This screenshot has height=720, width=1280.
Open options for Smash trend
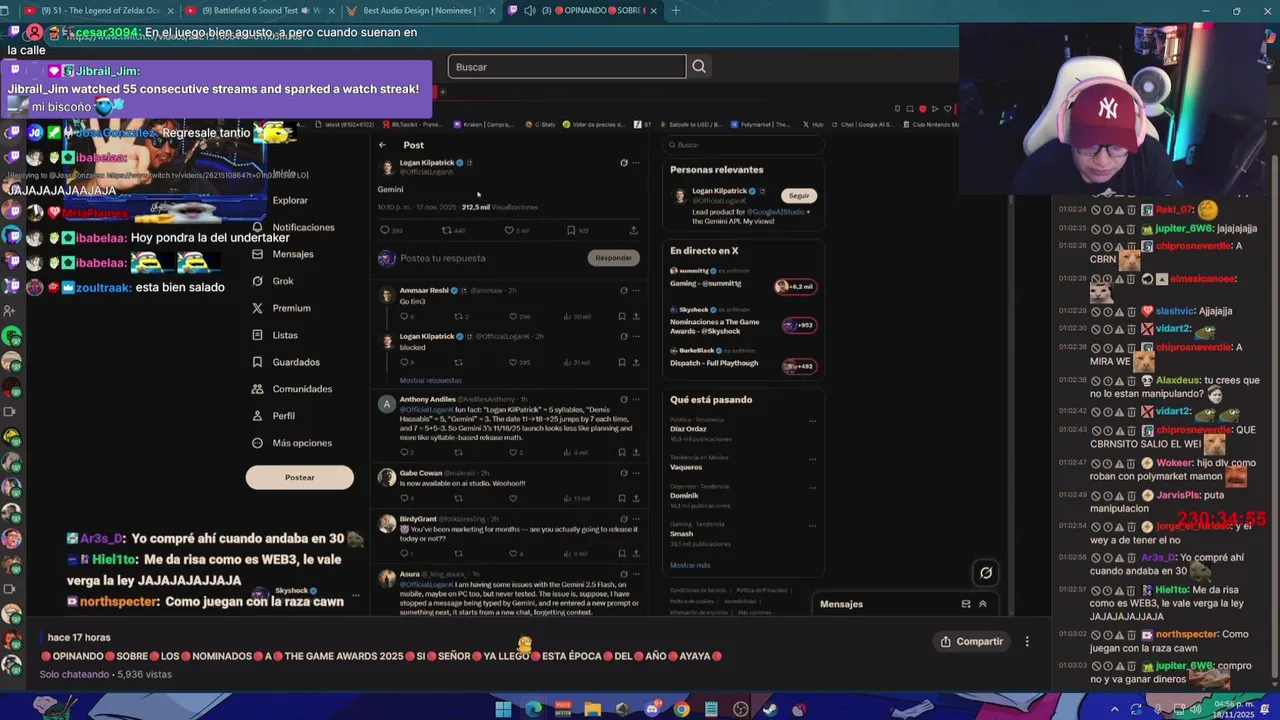click(x=812, y=526)
